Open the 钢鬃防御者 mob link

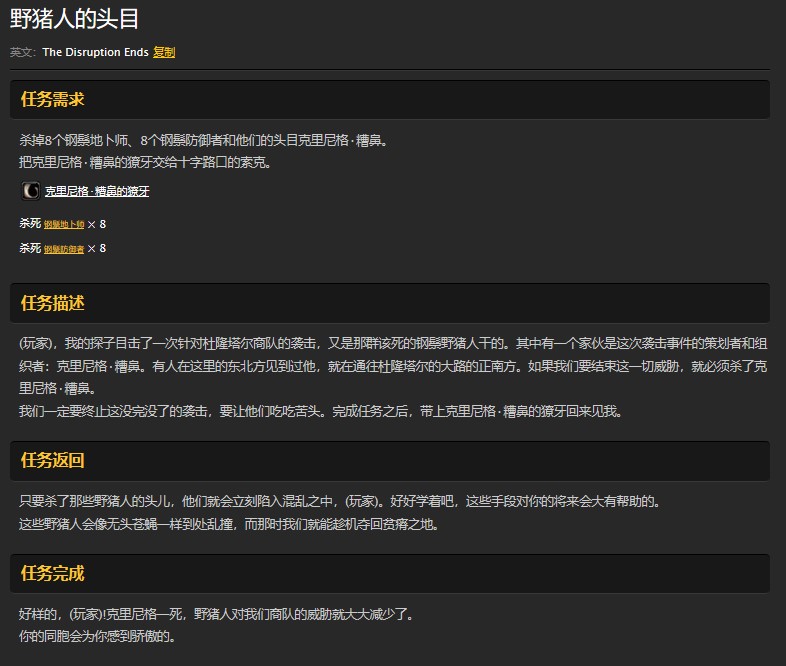64,249
